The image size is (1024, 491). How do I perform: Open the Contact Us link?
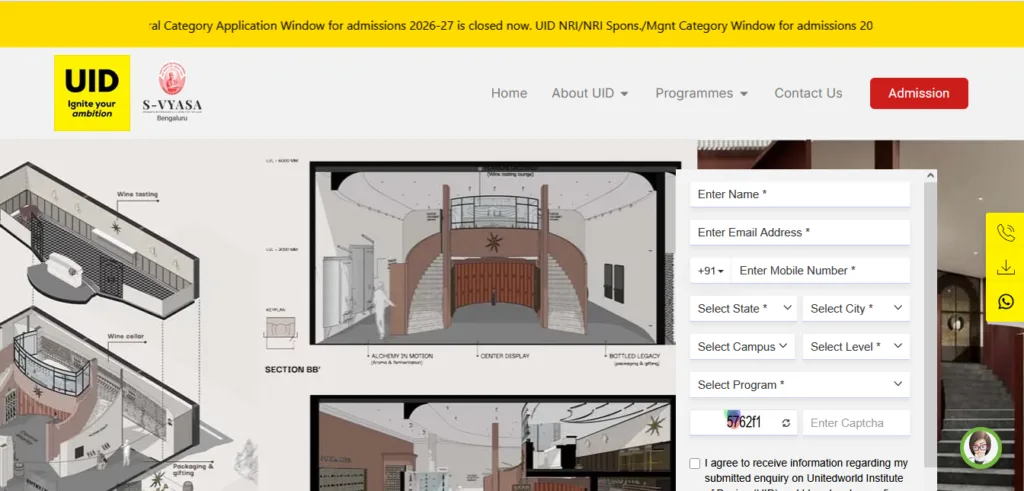[808, 93]
